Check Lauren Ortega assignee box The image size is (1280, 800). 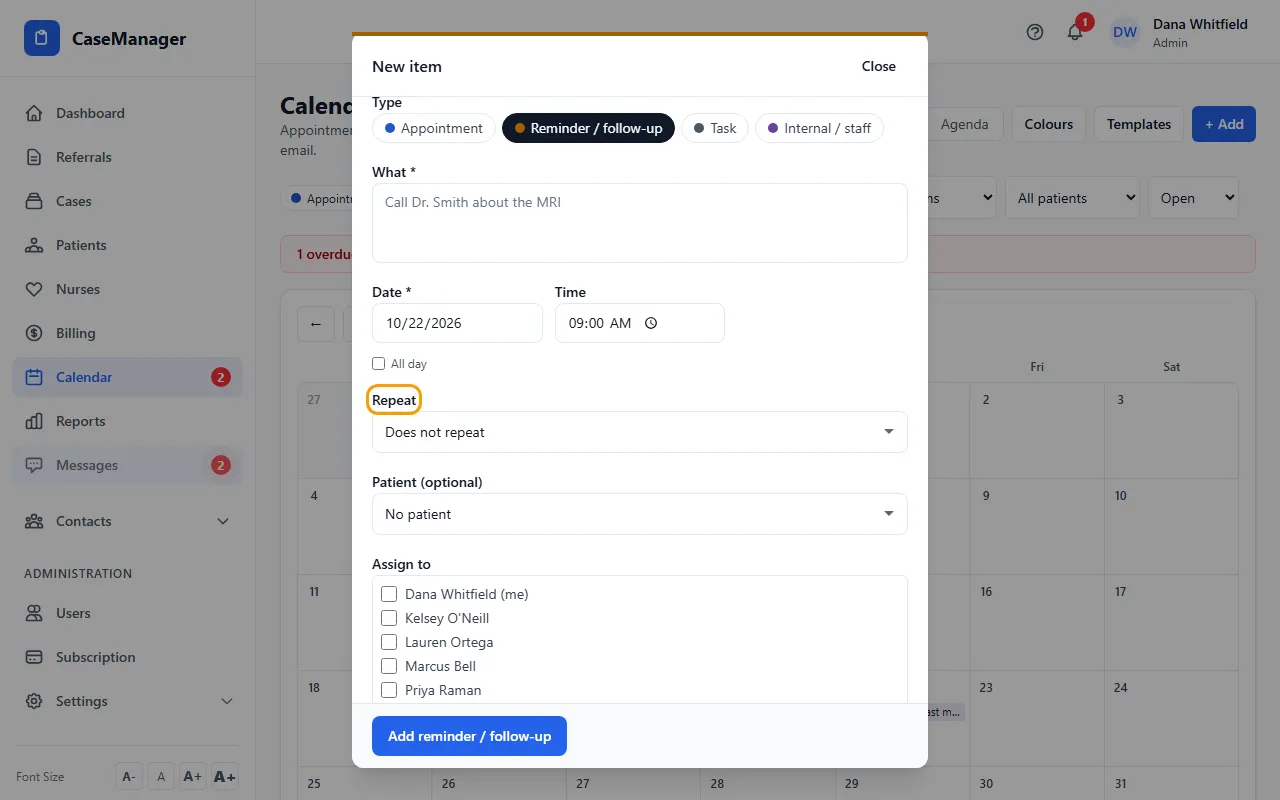click(389, 642)
